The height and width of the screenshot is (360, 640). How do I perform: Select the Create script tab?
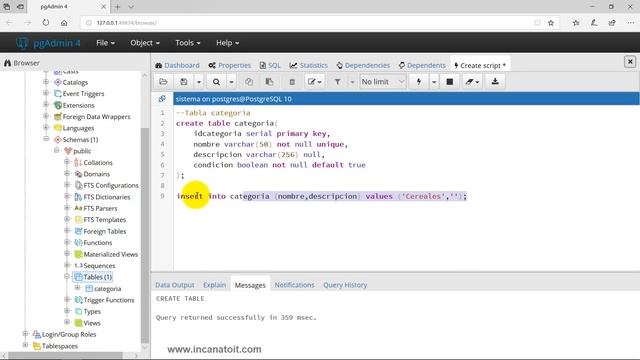pyautogui.click(x=480, y=65)
